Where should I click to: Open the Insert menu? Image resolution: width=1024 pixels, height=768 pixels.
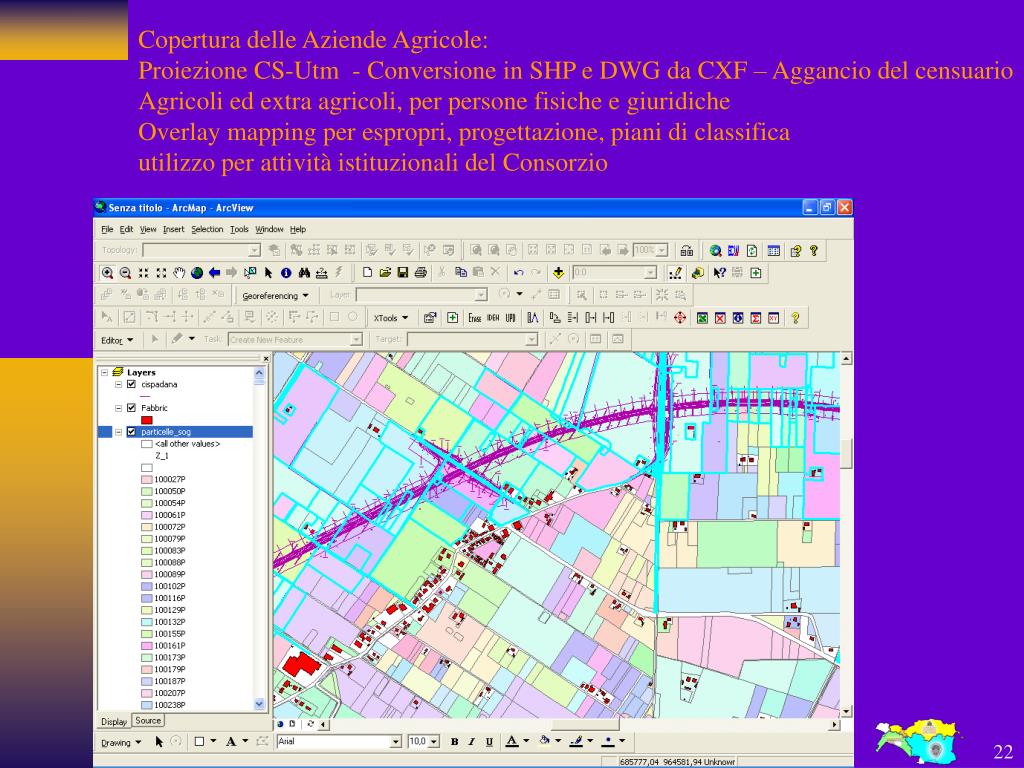(174, 229)
